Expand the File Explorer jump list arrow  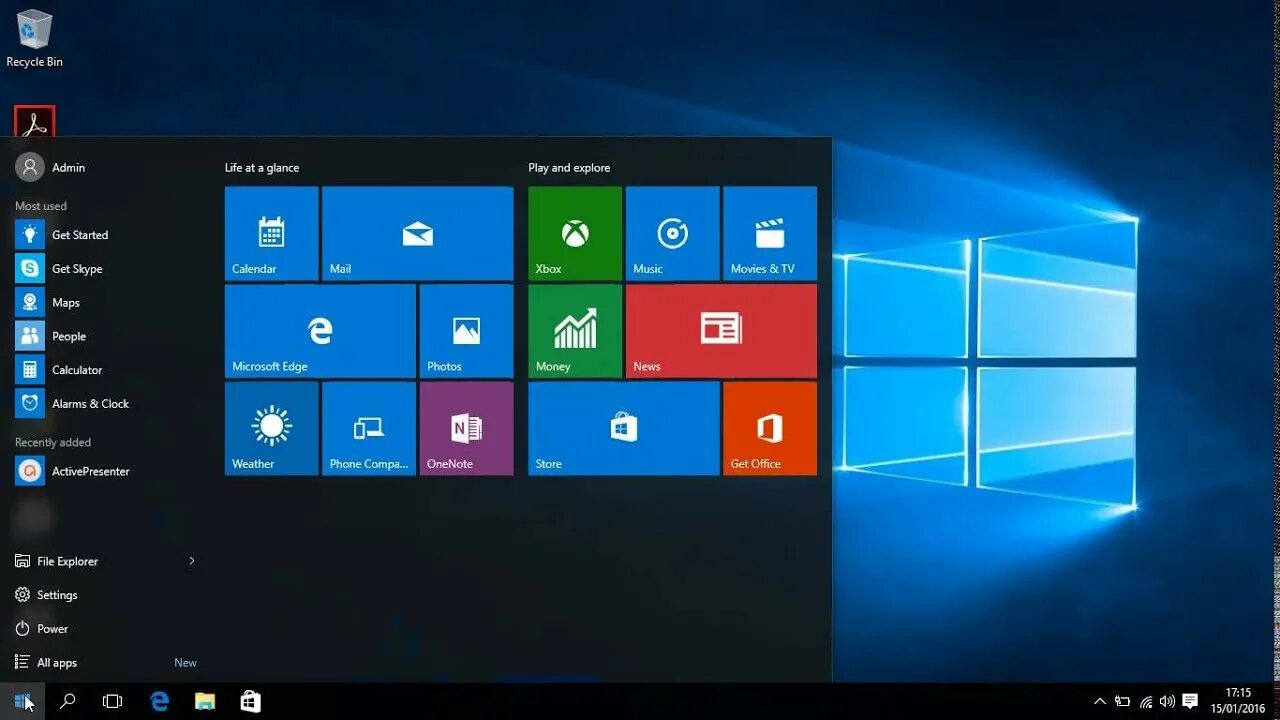coord(192,561)
